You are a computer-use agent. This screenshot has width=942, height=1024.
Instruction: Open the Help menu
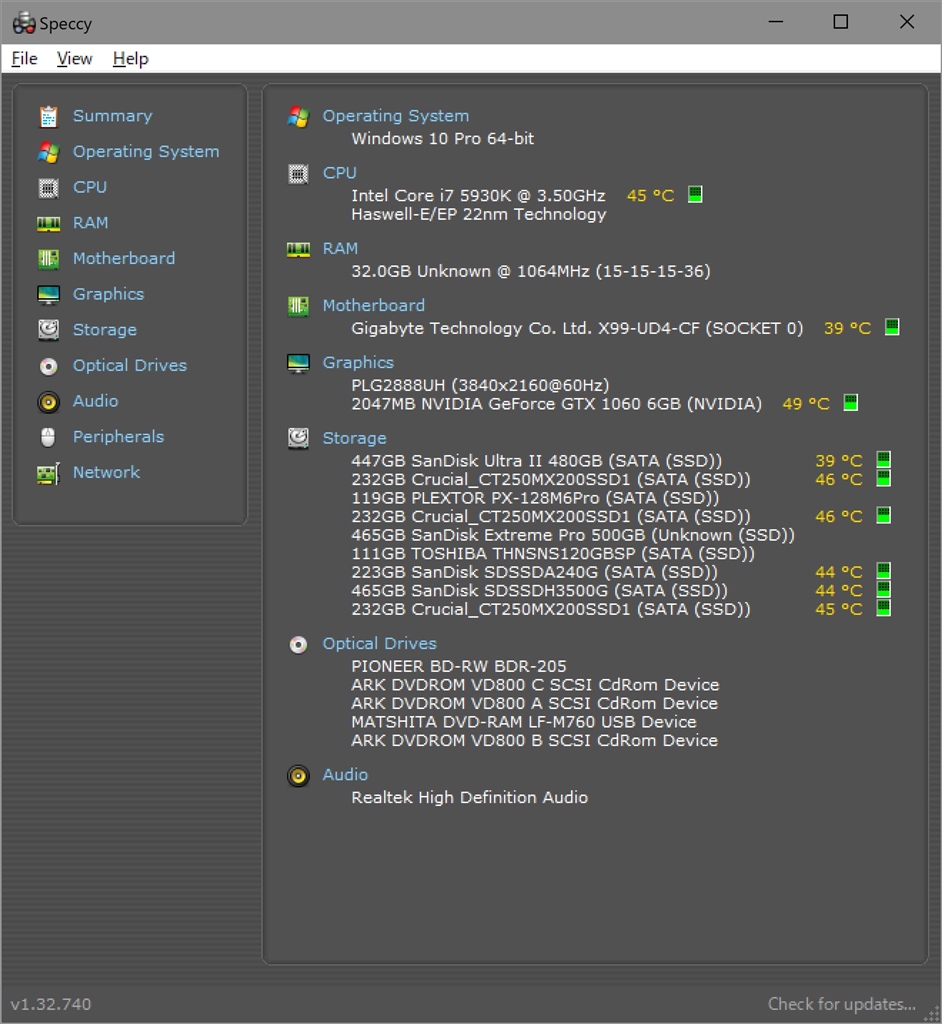(130, 59)
